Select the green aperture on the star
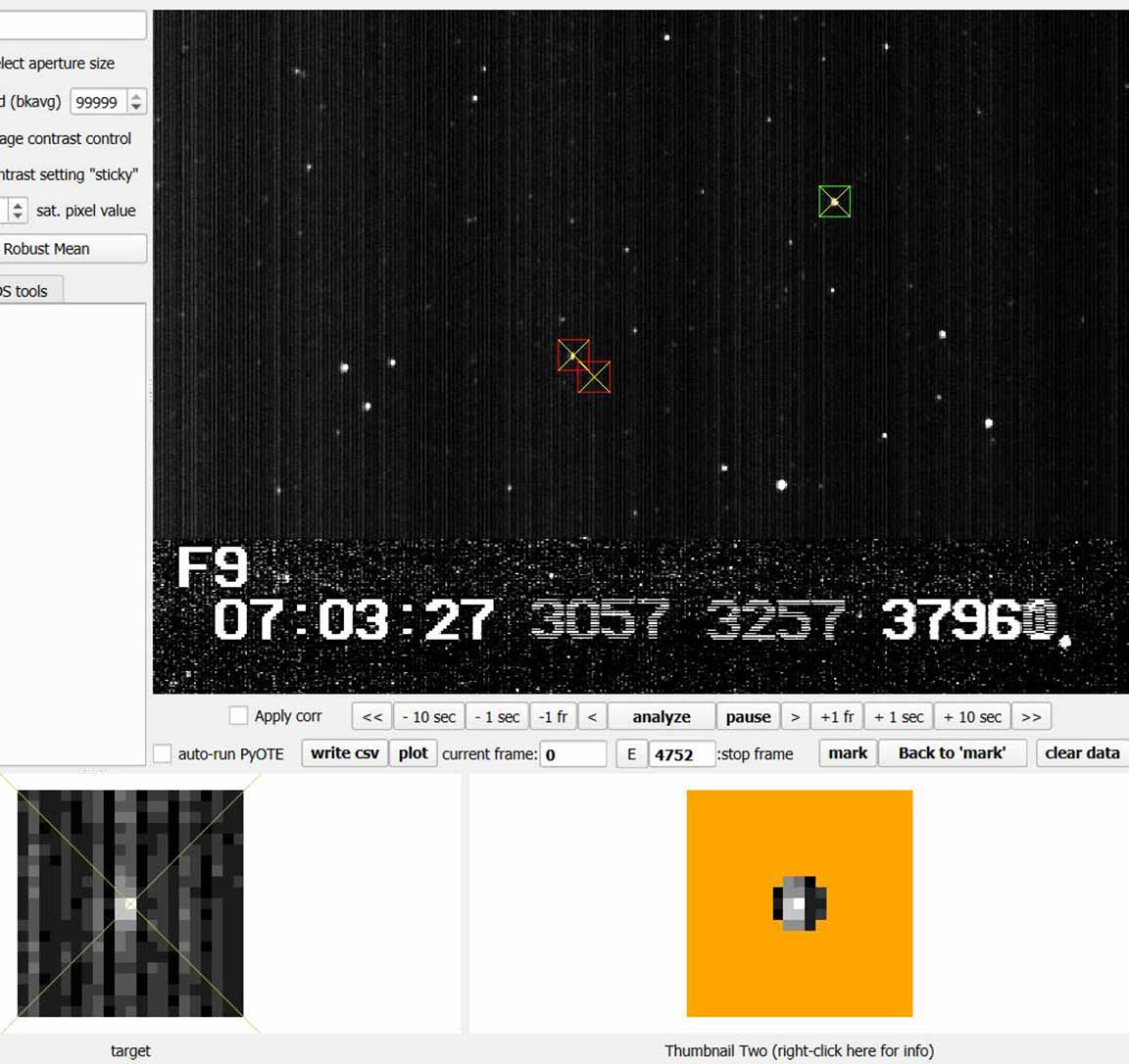Screen dimensions: 1129x1064 (x=835, y=202)
